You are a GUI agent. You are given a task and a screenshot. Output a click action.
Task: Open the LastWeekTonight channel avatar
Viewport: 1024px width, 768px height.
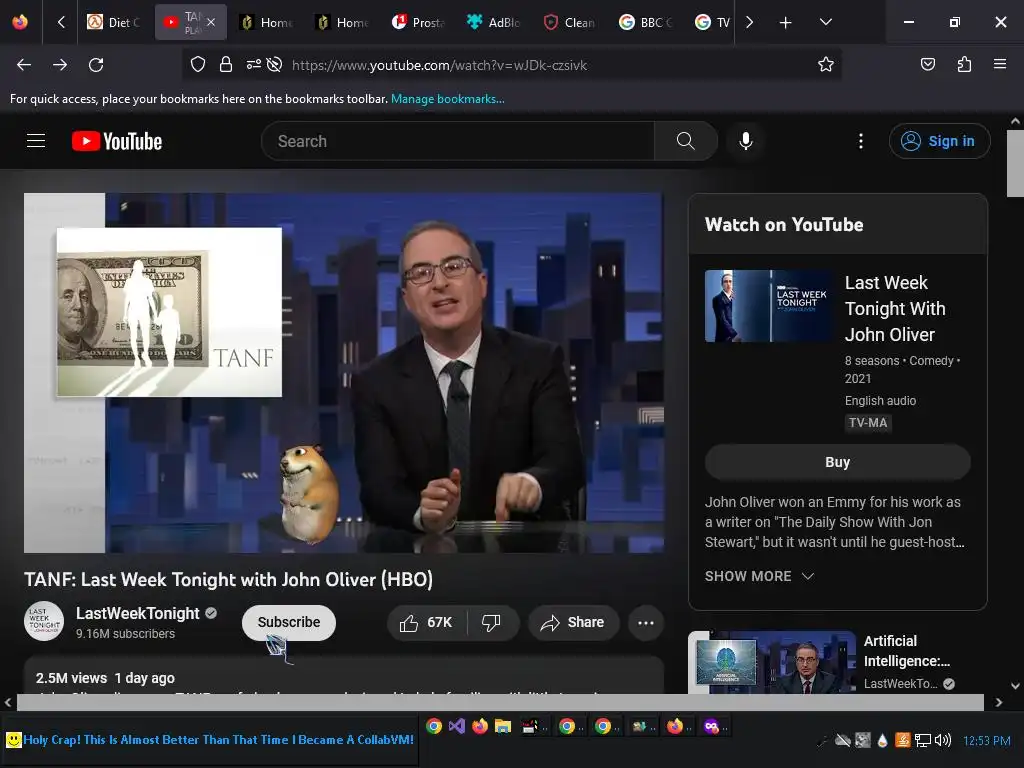44,621
